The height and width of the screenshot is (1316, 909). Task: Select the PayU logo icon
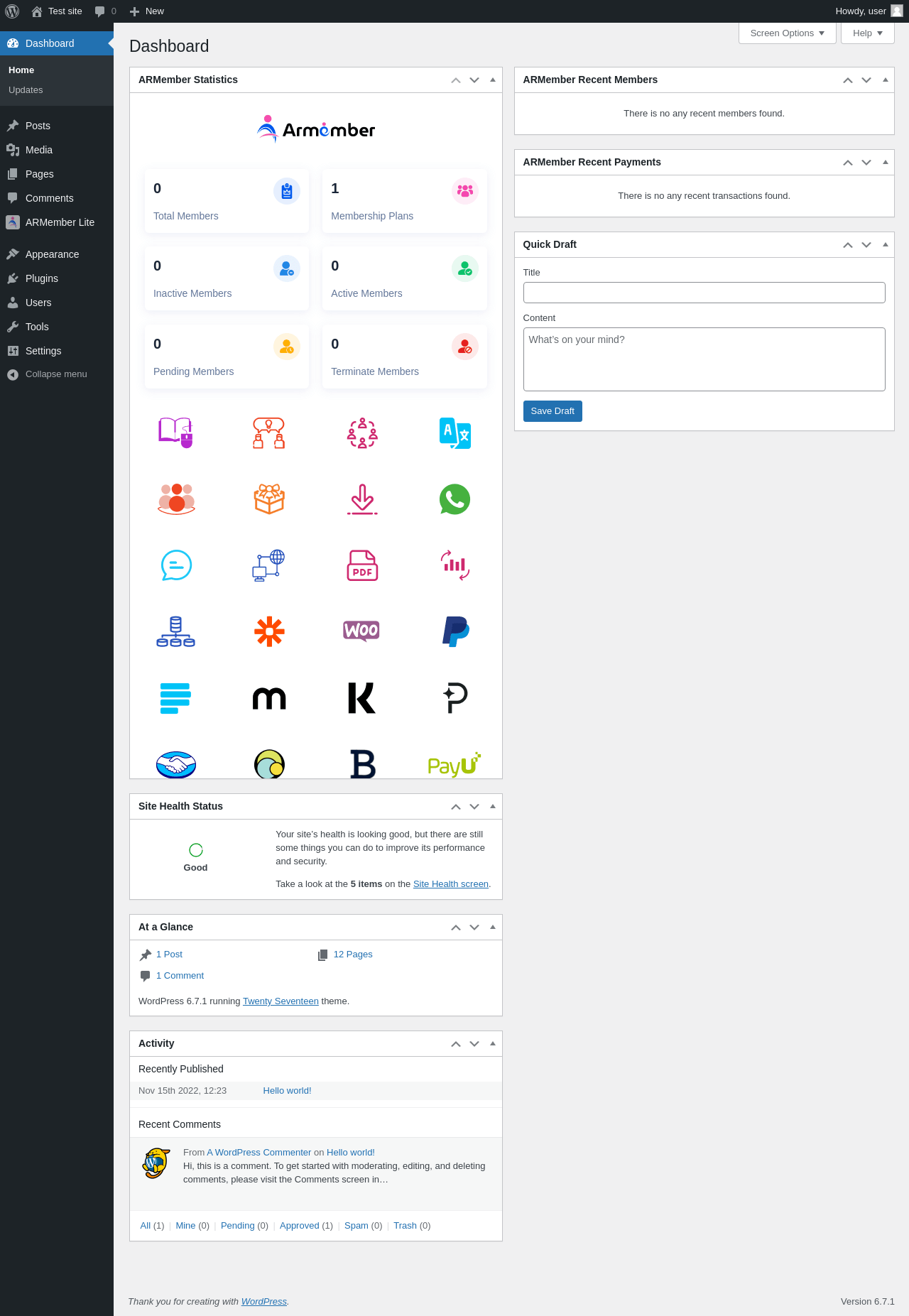[x=454, y=765]
